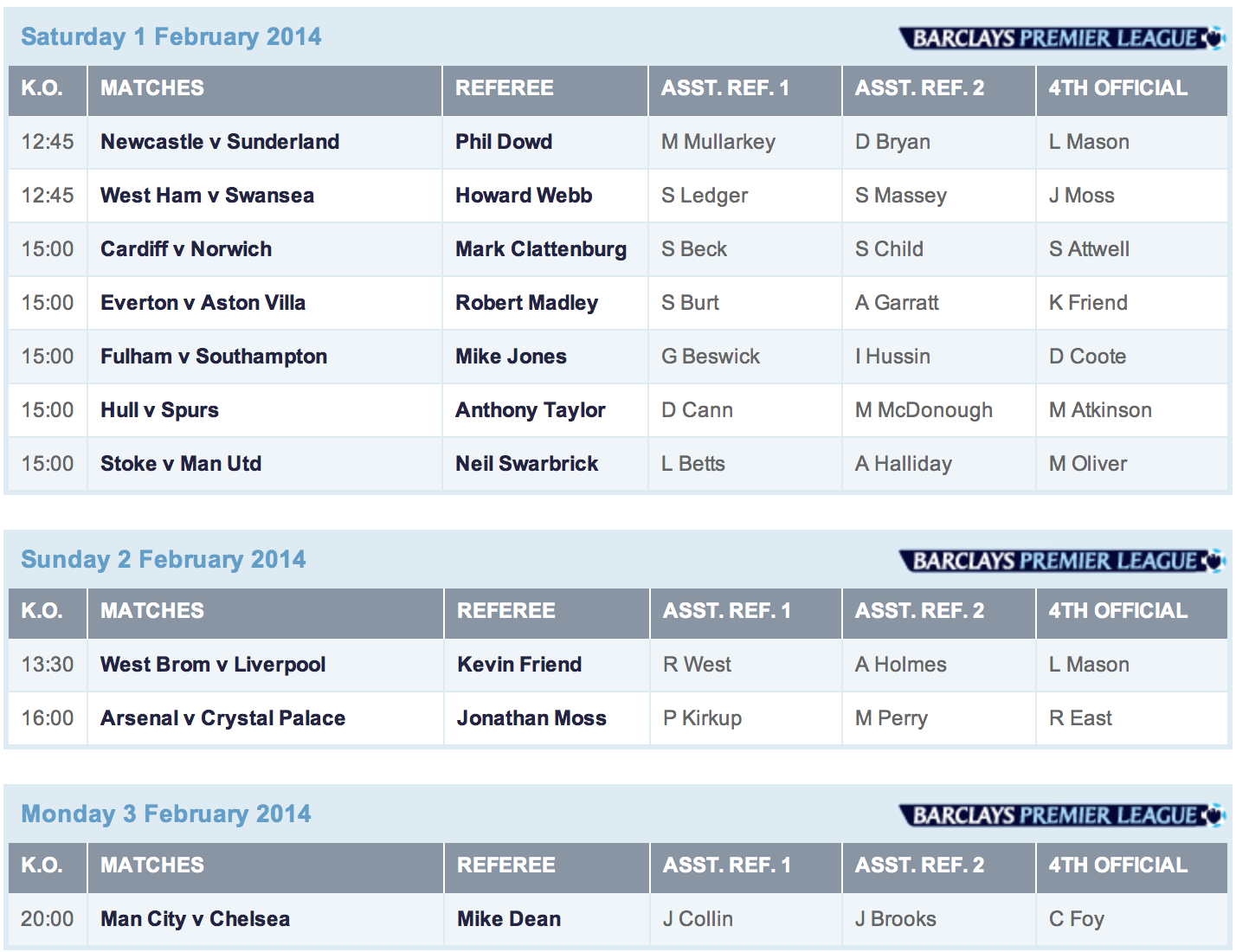Screen dimensions: 1236x952
Task: Click the Barclays Premier League logo beside Sunday 2 February
Action: click(x=1061, y=561)
